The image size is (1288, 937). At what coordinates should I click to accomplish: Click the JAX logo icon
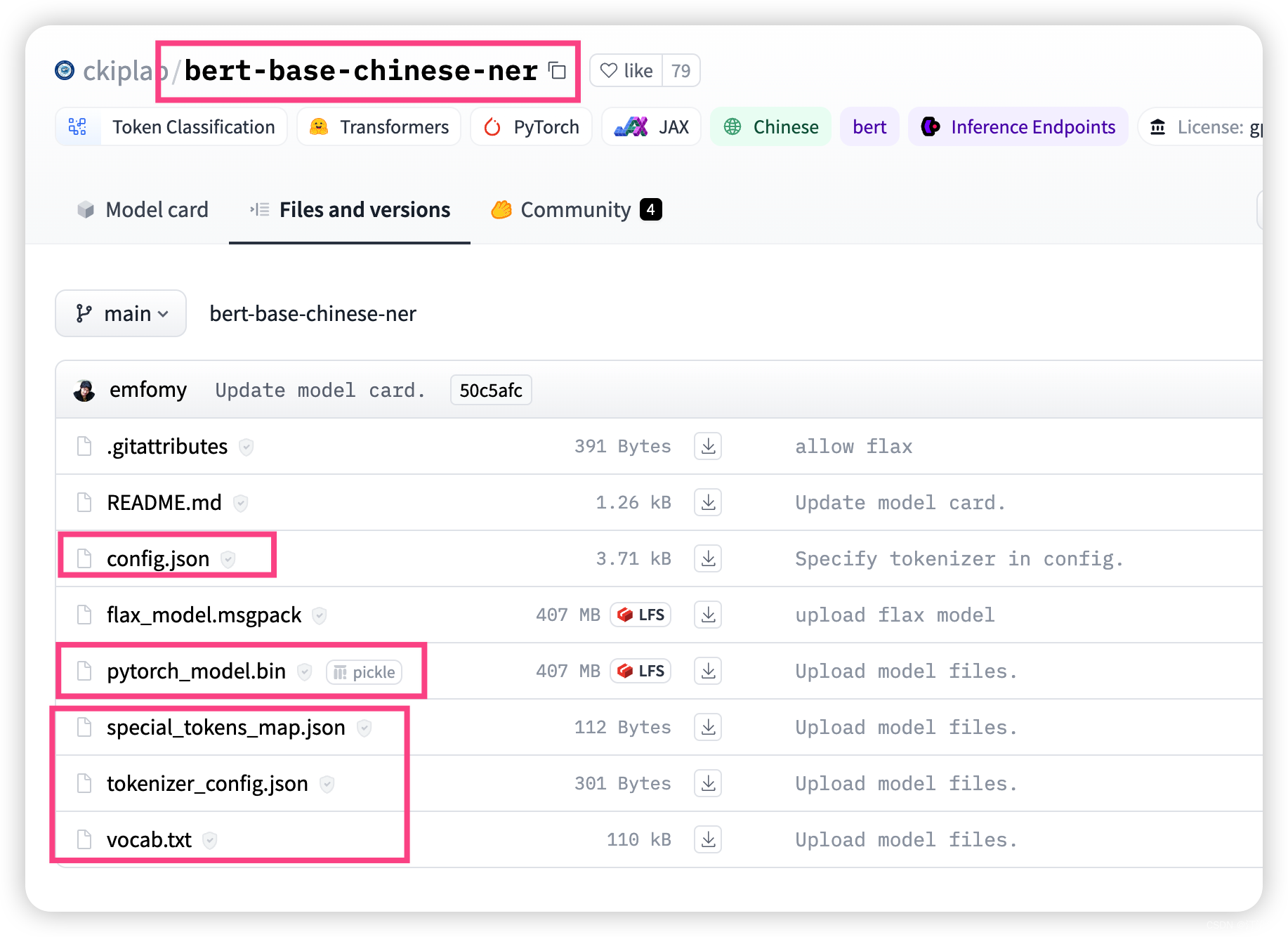(631, 126)
